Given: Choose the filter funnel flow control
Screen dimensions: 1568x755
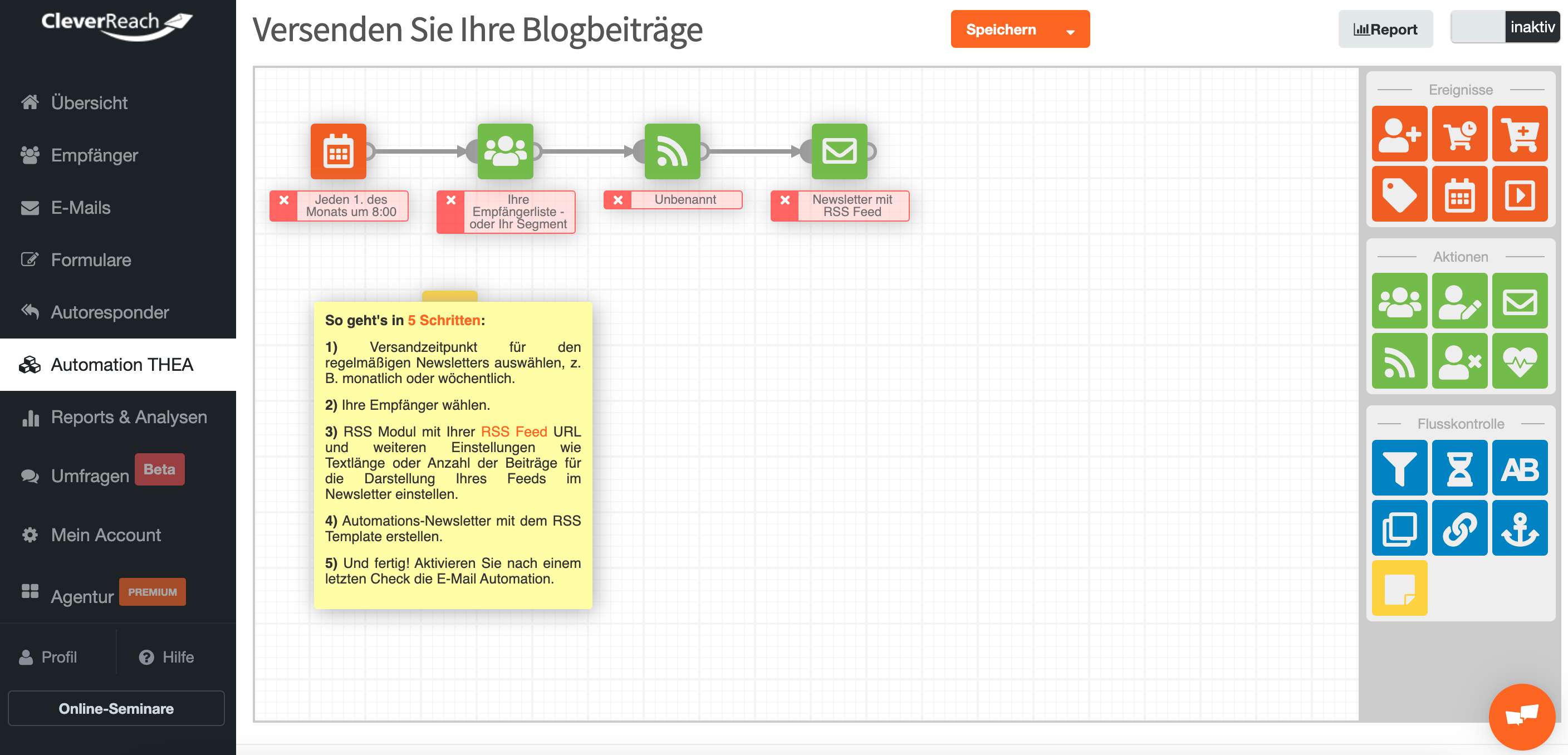Looking at the screenshot, I should (1399, 468).
